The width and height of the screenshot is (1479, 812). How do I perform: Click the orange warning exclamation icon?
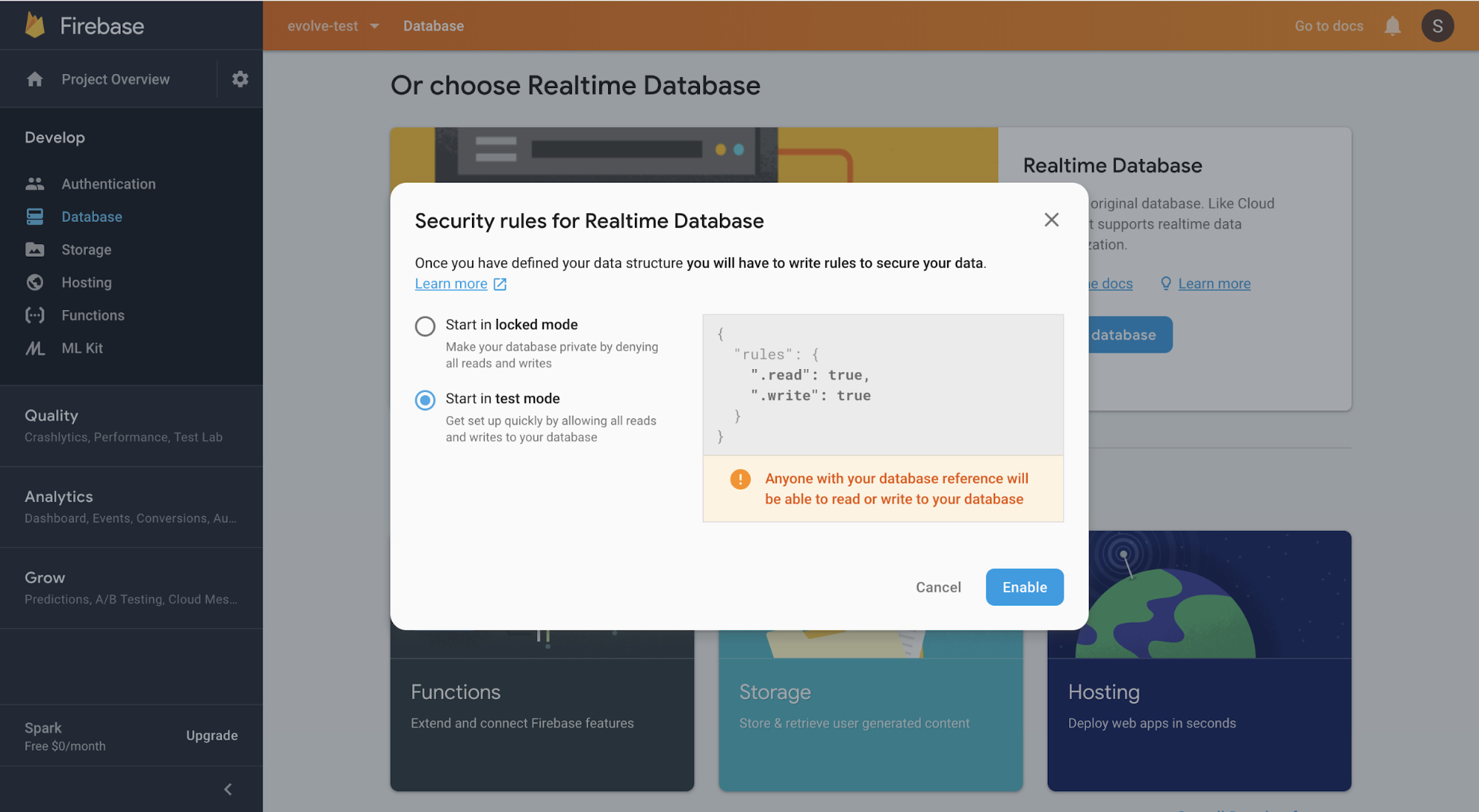click(740, 479)
